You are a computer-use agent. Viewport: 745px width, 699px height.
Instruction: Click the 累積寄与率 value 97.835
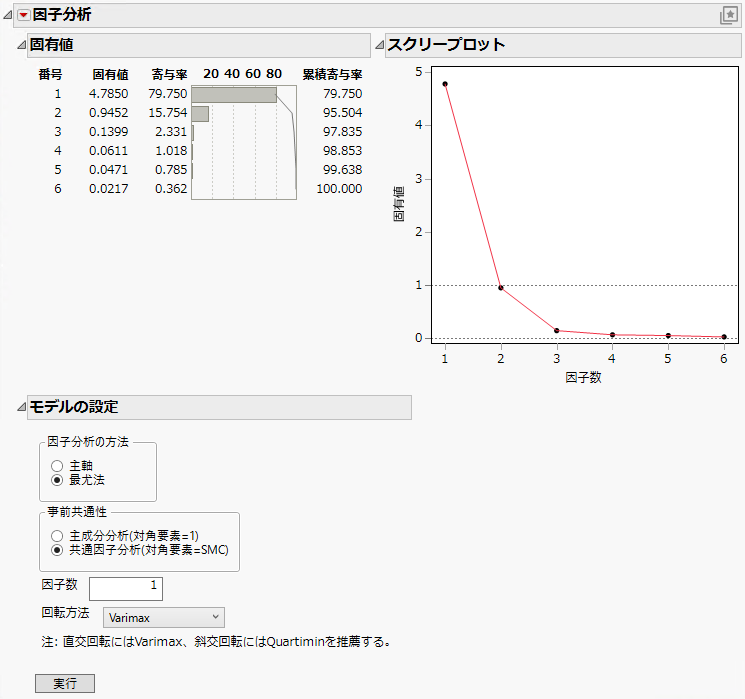click(343, 132)
